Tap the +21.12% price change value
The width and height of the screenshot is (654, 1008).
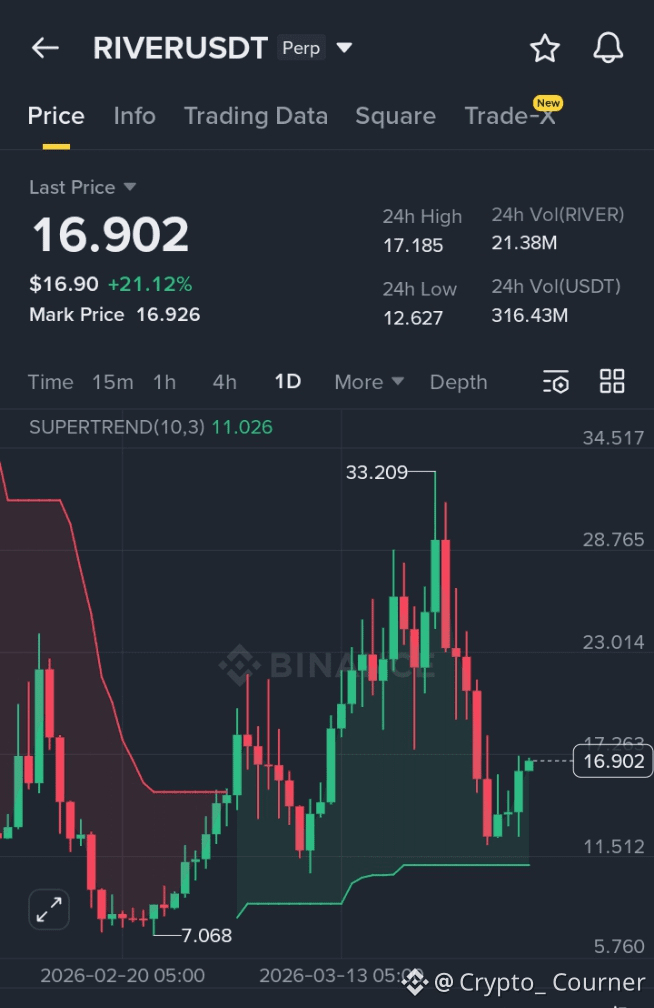[x=150, y=284]
